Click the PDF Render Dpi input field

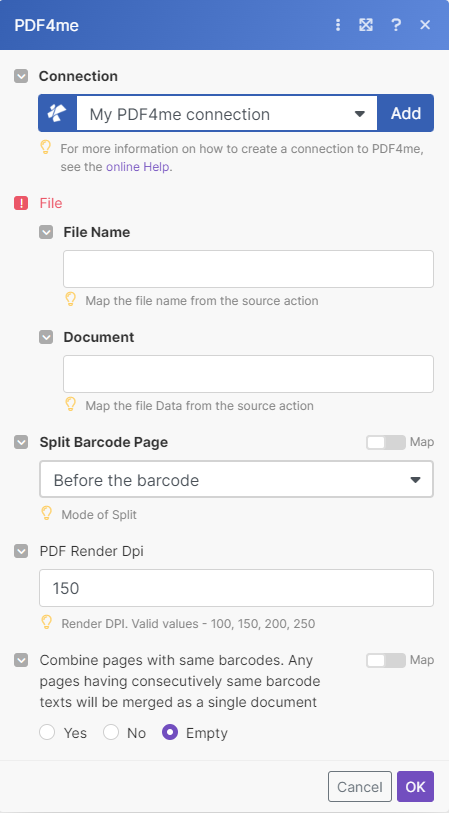pos(236,588)
